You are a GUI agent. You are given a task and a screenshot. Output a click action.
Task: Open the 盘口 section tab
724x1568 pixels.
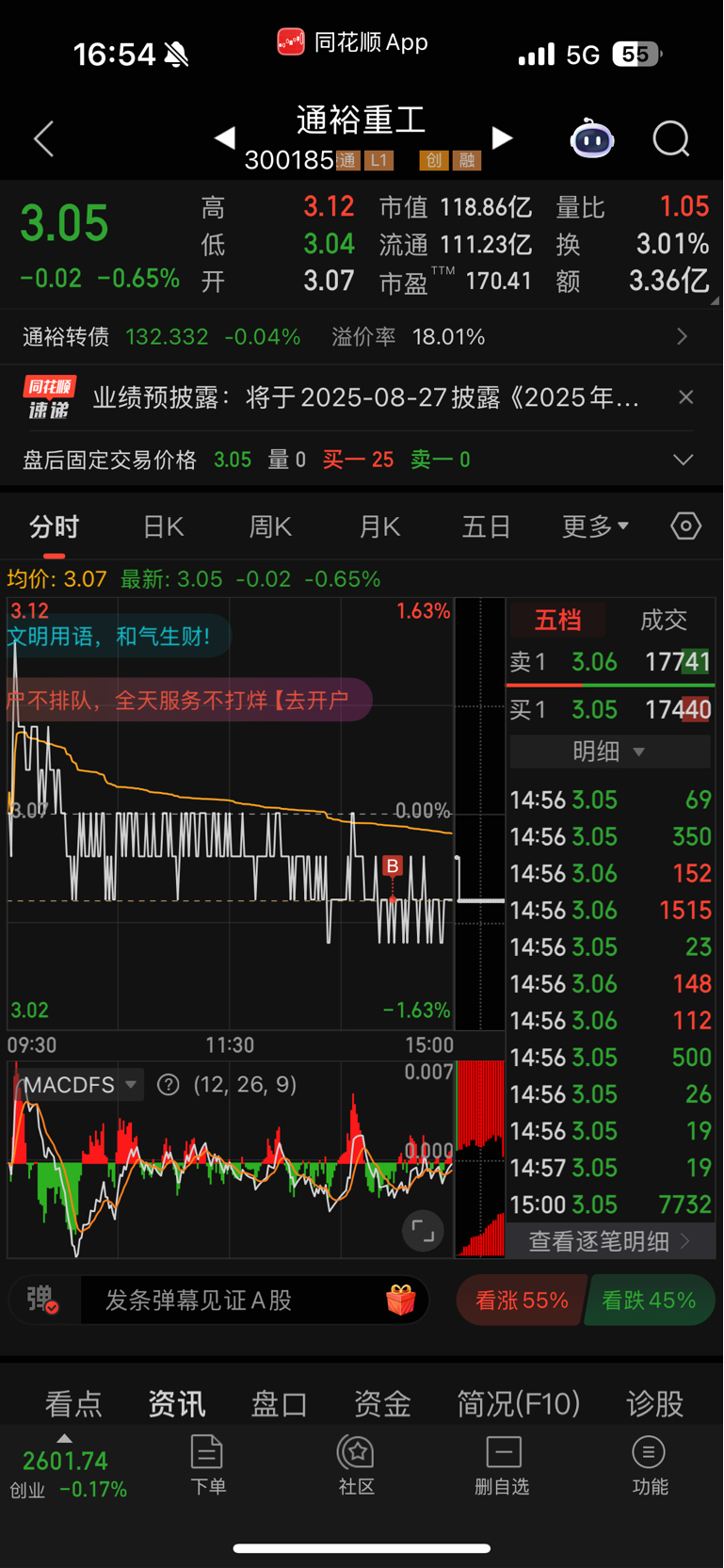(x=280, y=1404)
